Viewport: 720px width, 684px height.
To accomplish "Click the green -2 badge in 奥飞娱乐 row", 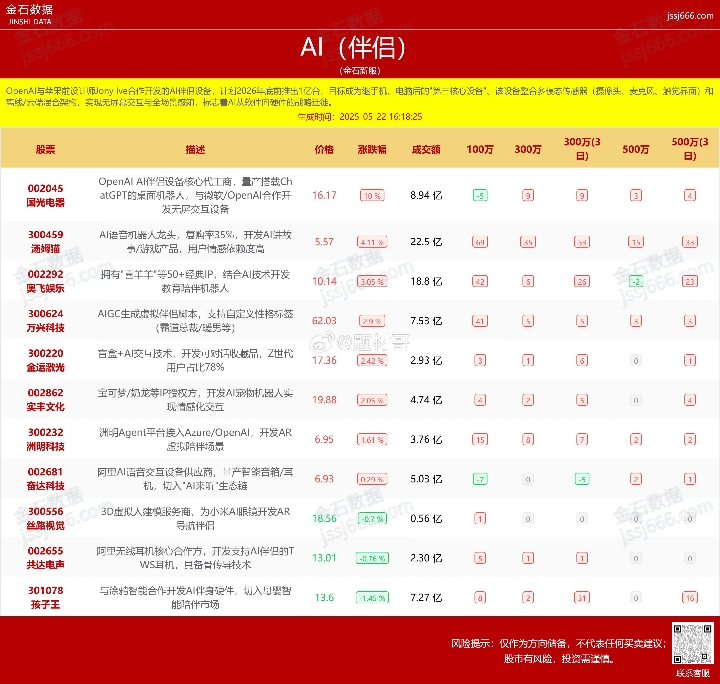I will [636, 281].
